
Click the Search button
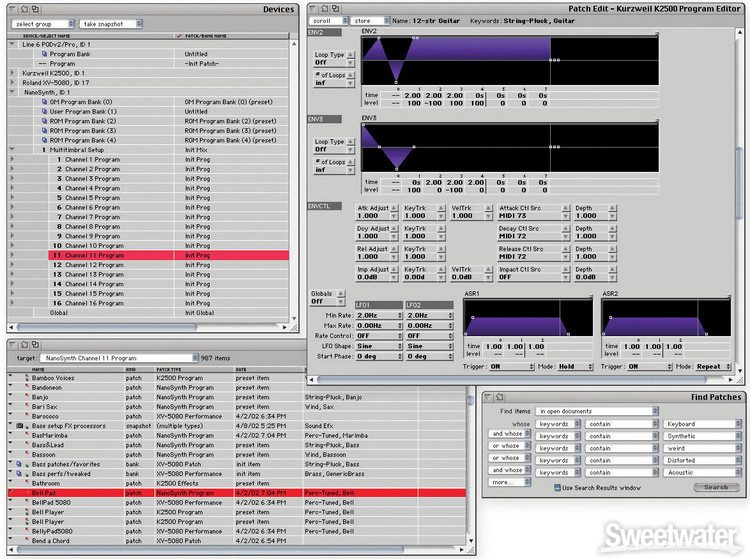(715, 487)
